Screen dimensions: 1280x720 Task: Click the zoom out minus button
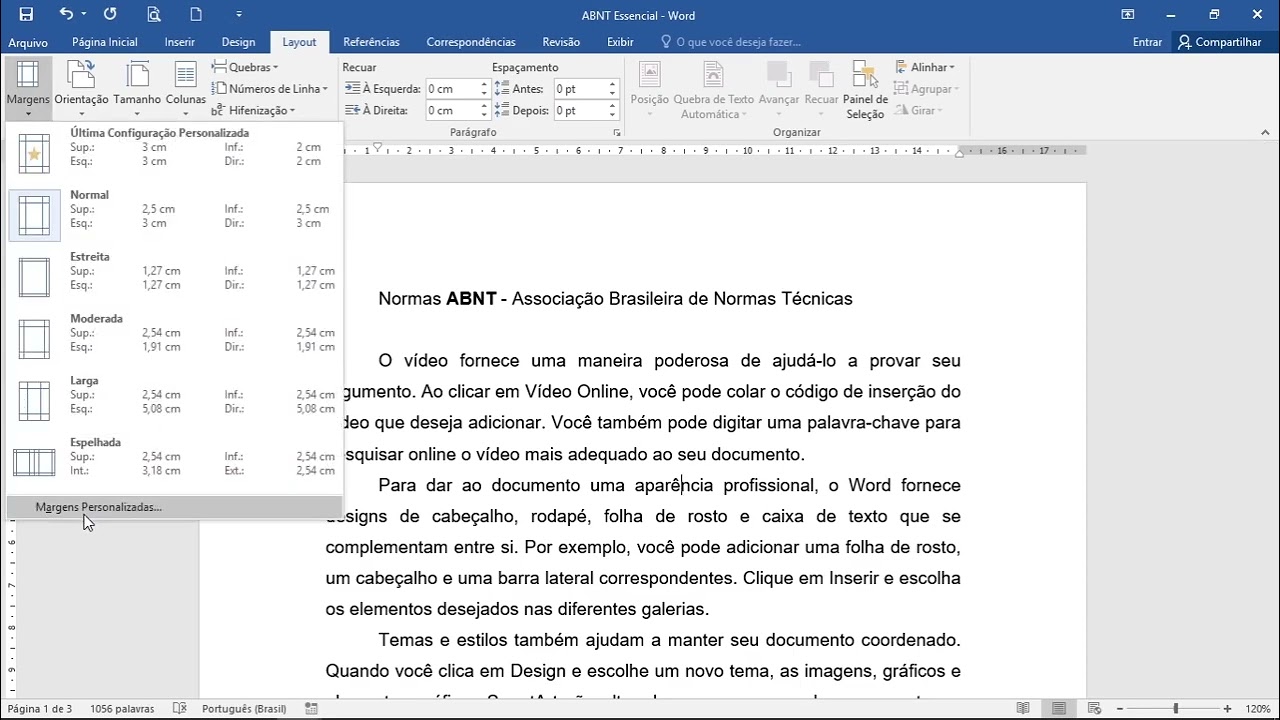1122,709
